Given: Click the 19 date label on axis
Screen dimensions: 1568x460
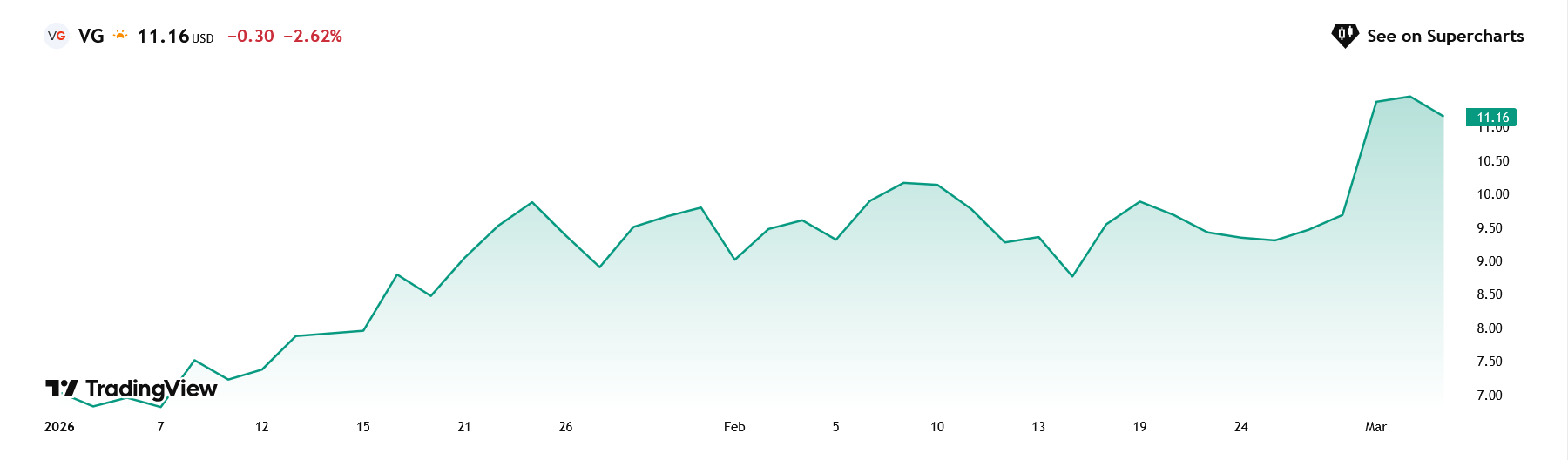Looking at the screenshot, I should (x=1139, y=427).
